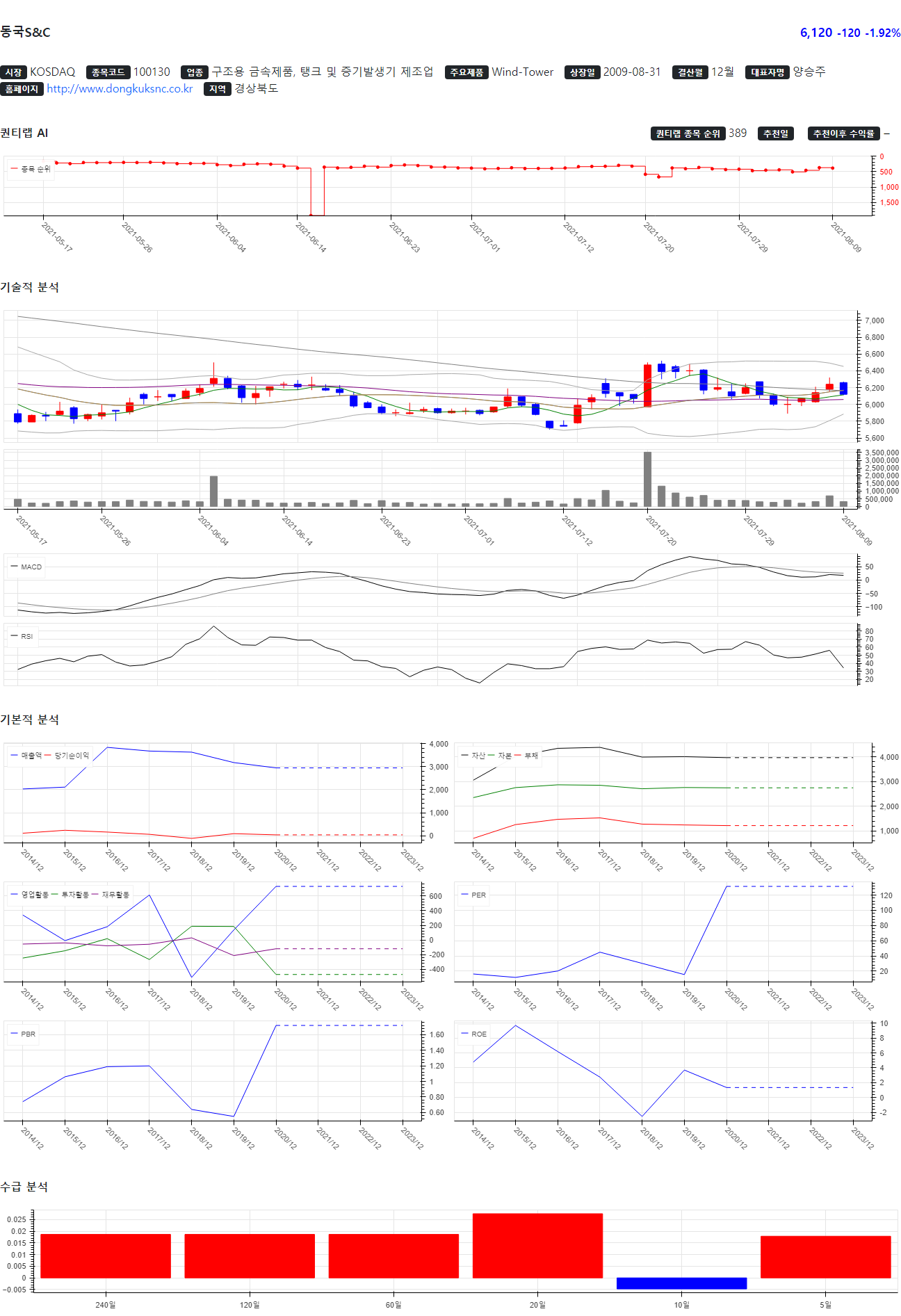Click the 퀀티랩 종목 순위 badge
The height and width of the screenshot is (1316, 901).
point(688,133)
